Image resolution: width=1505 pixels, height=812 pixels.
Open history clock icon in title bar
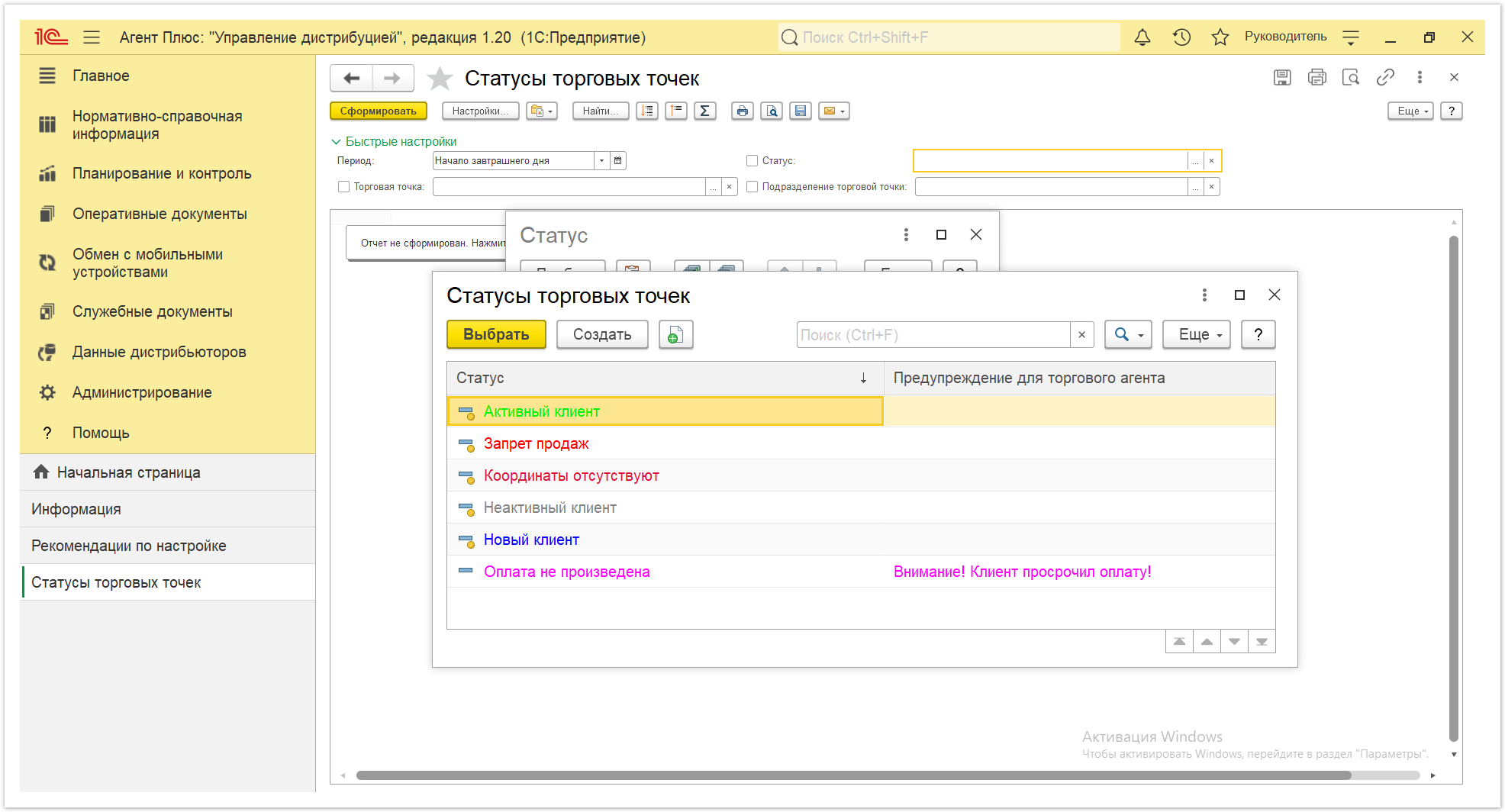[x=1181, y=37]
